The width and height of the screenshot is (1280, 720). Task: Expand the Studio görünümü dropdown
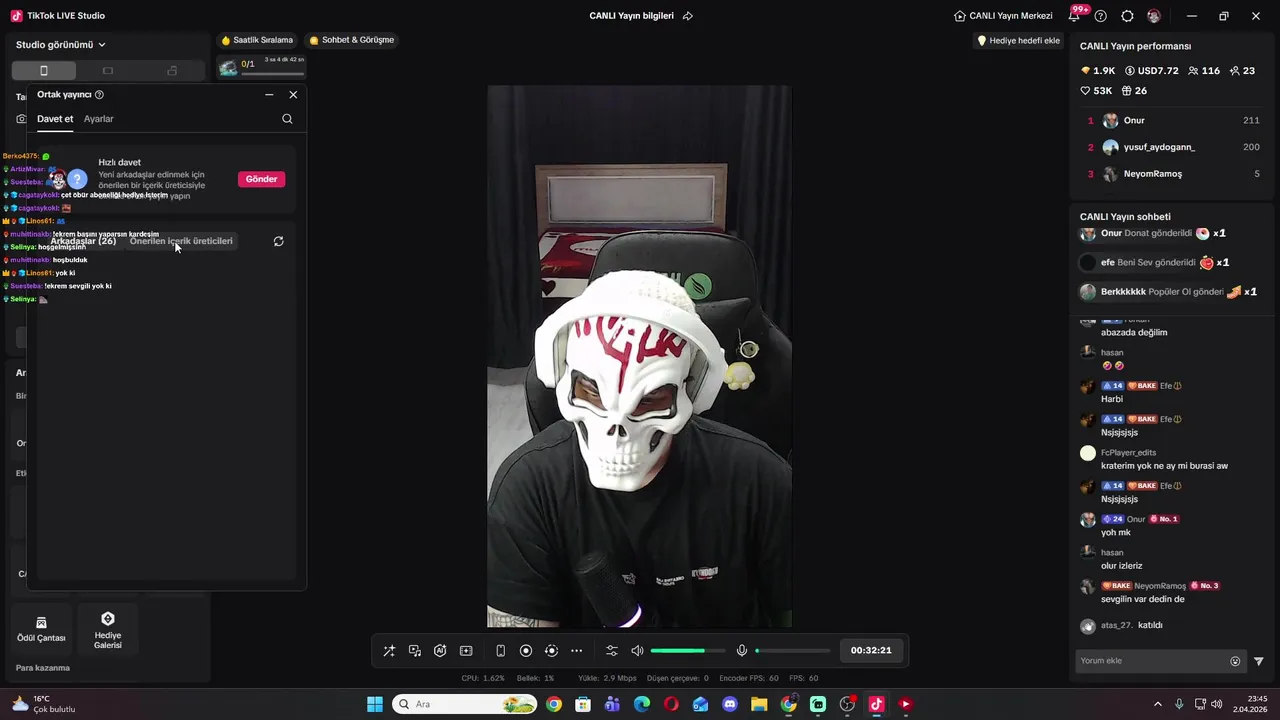tap(61, 45)
